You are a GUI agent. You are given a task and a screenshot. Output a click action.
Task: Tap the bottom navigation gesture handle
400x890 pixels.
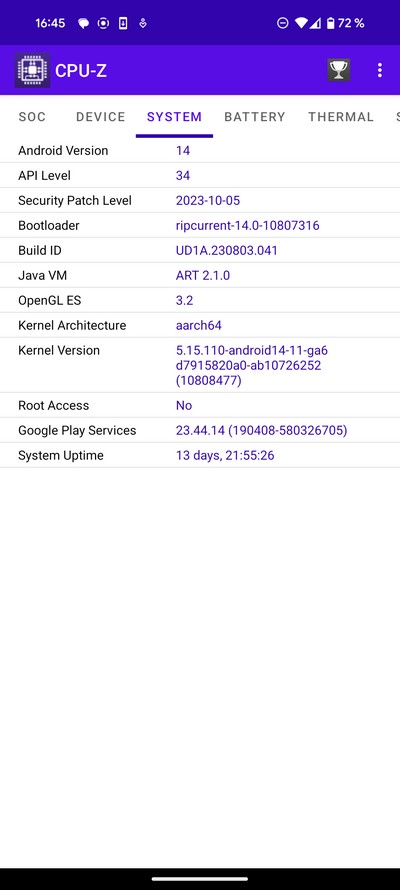[200, 879]
